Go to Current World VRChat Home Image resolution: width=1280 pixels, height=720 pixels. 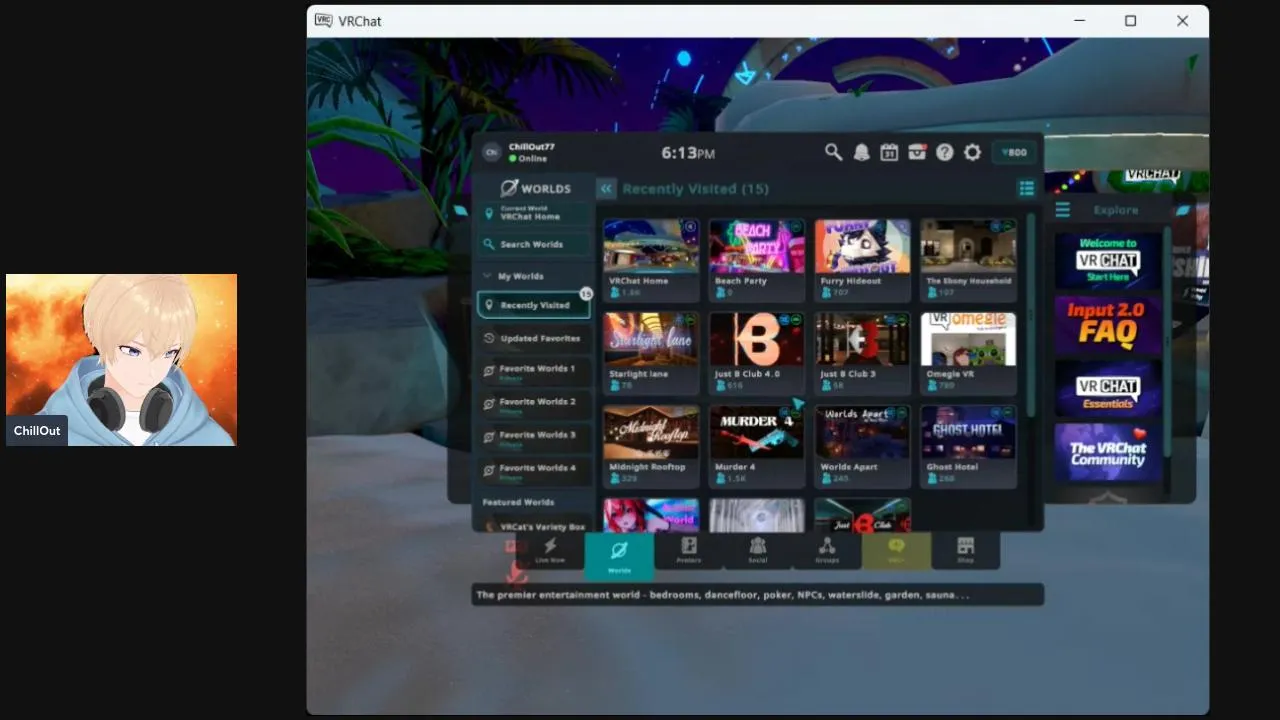pos(534,213)
